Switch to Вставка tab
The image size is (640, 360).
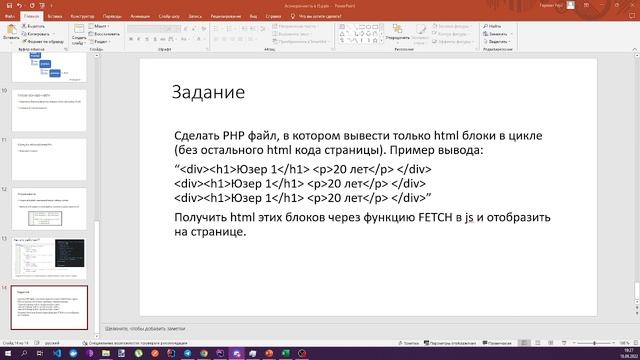(x=55, y=16)
